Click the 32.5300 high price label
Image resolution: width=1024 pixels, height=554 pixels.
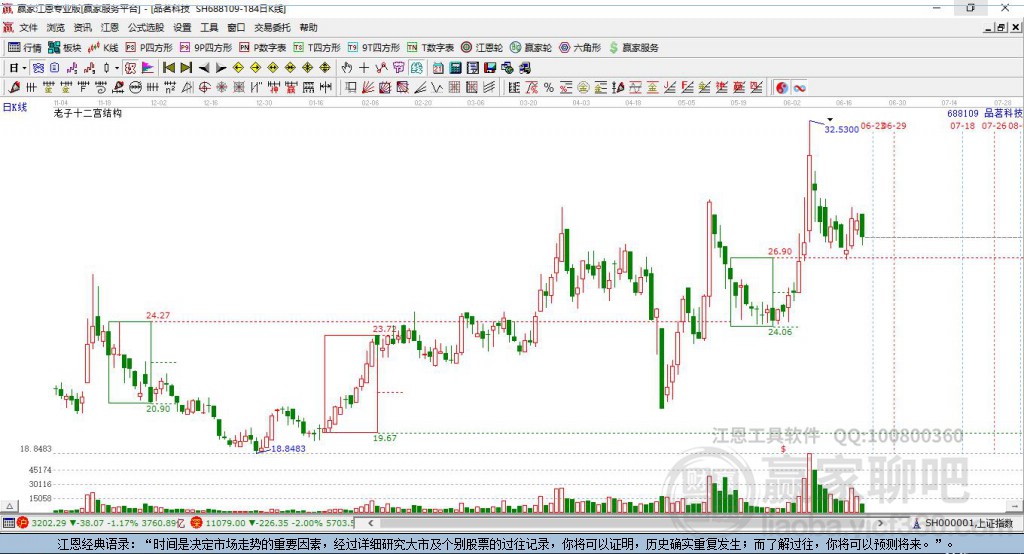(841, 129)
